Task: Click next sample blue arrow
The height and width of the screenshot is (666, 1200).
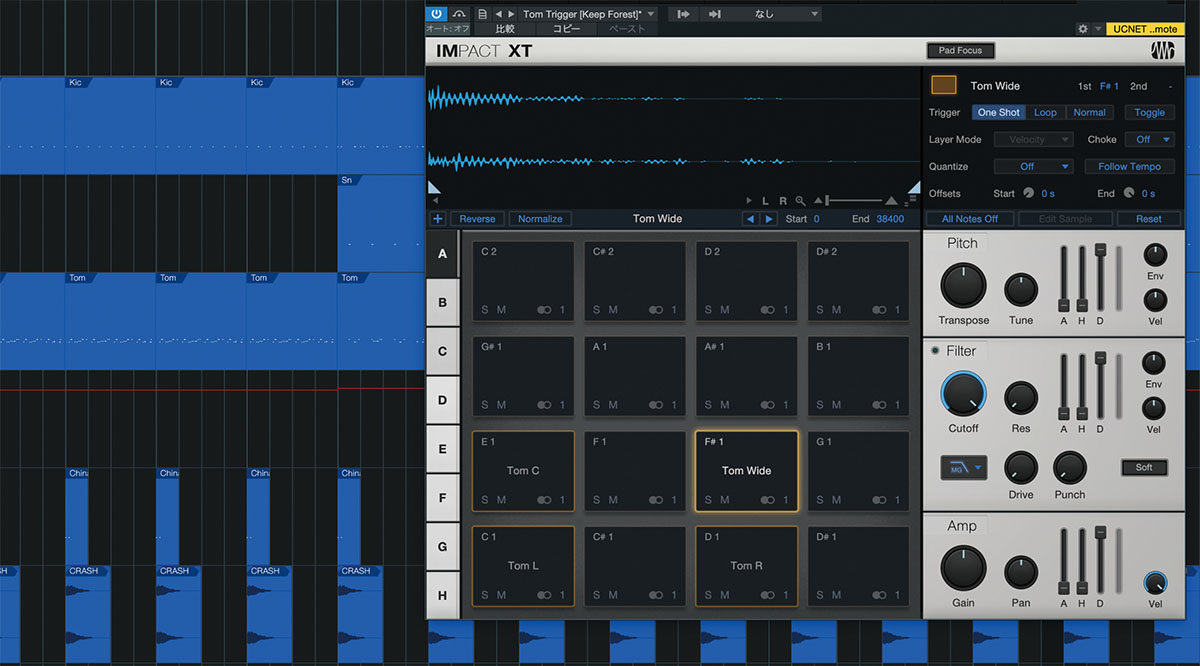Action: coord(768,219)
